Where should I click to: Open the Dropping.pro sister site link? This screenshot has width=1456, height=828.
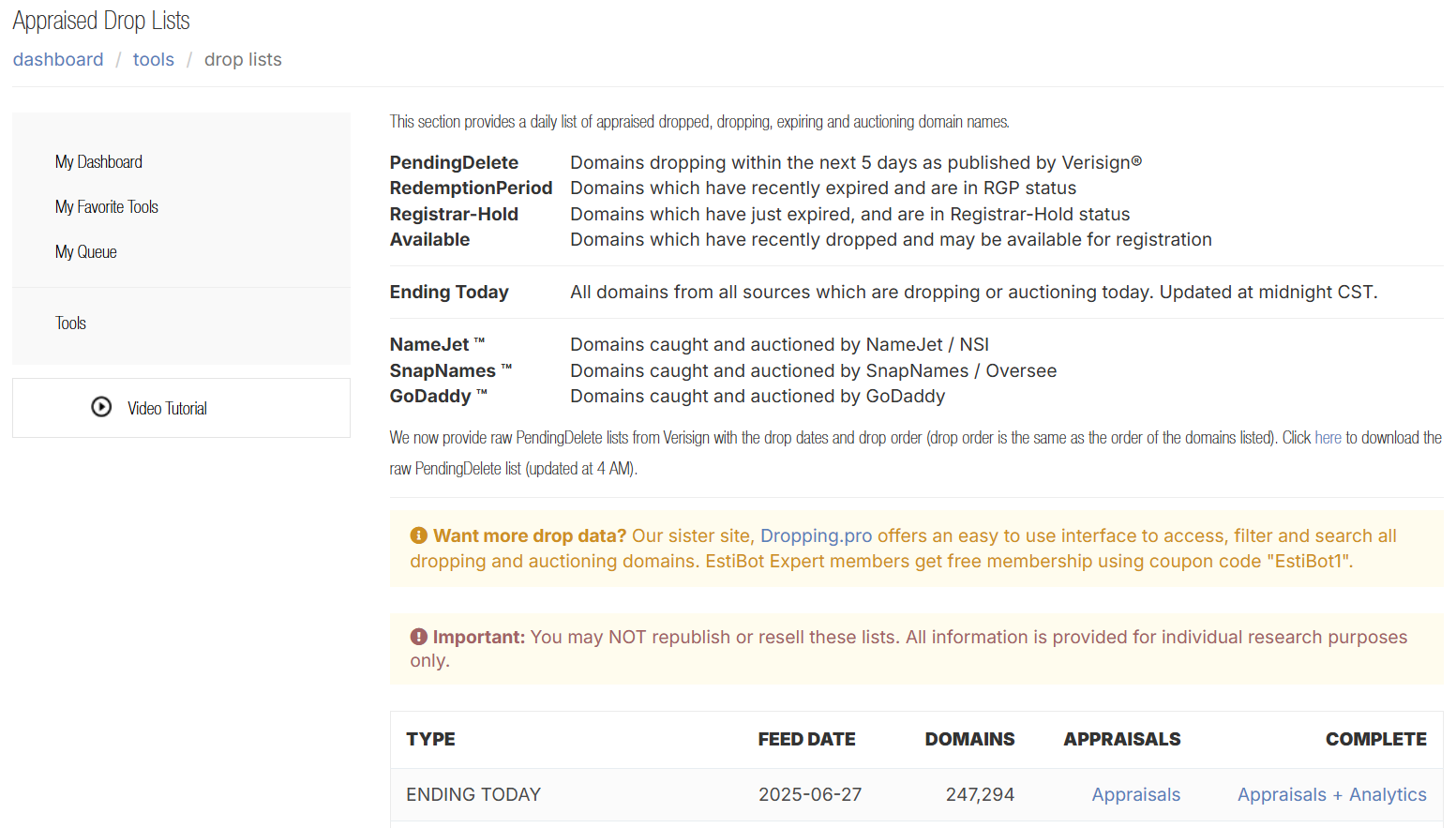(x=816, y=535)
